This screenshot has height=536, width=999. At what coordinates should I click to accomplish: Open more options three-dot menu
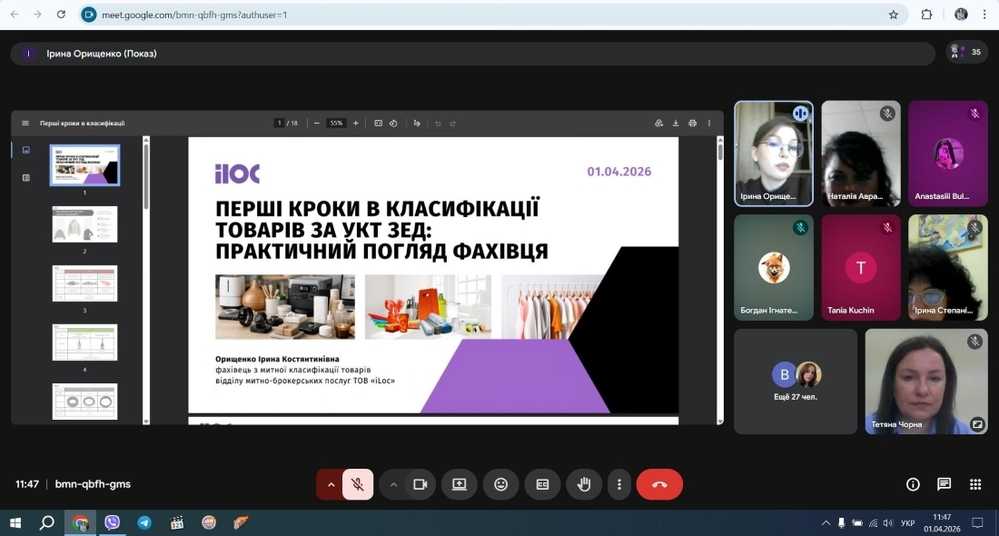(620, 485)
